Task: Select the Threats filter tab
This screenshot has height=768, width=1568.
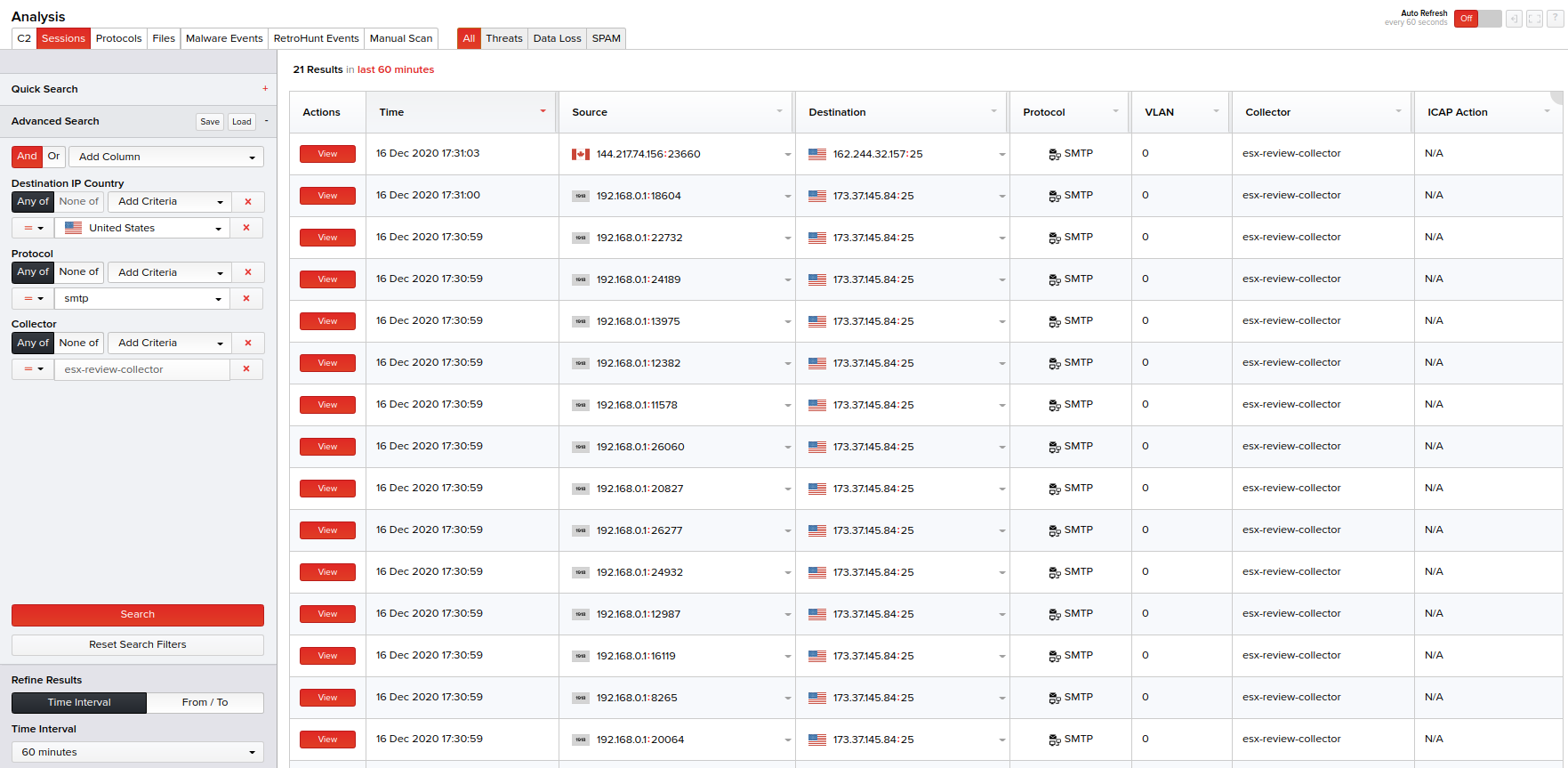Action: (x=503, y=39)
